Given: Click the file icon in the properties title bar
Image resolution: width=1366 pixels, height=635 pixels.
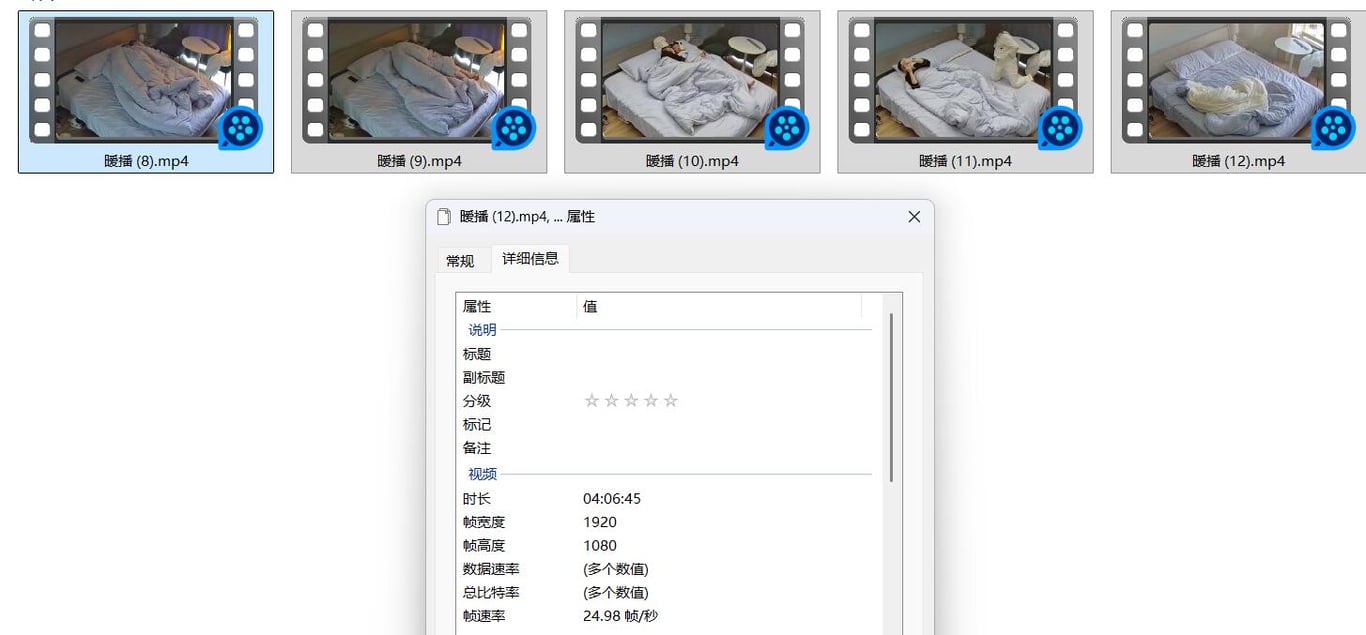Looking at the screenshot, I should 444,216.
